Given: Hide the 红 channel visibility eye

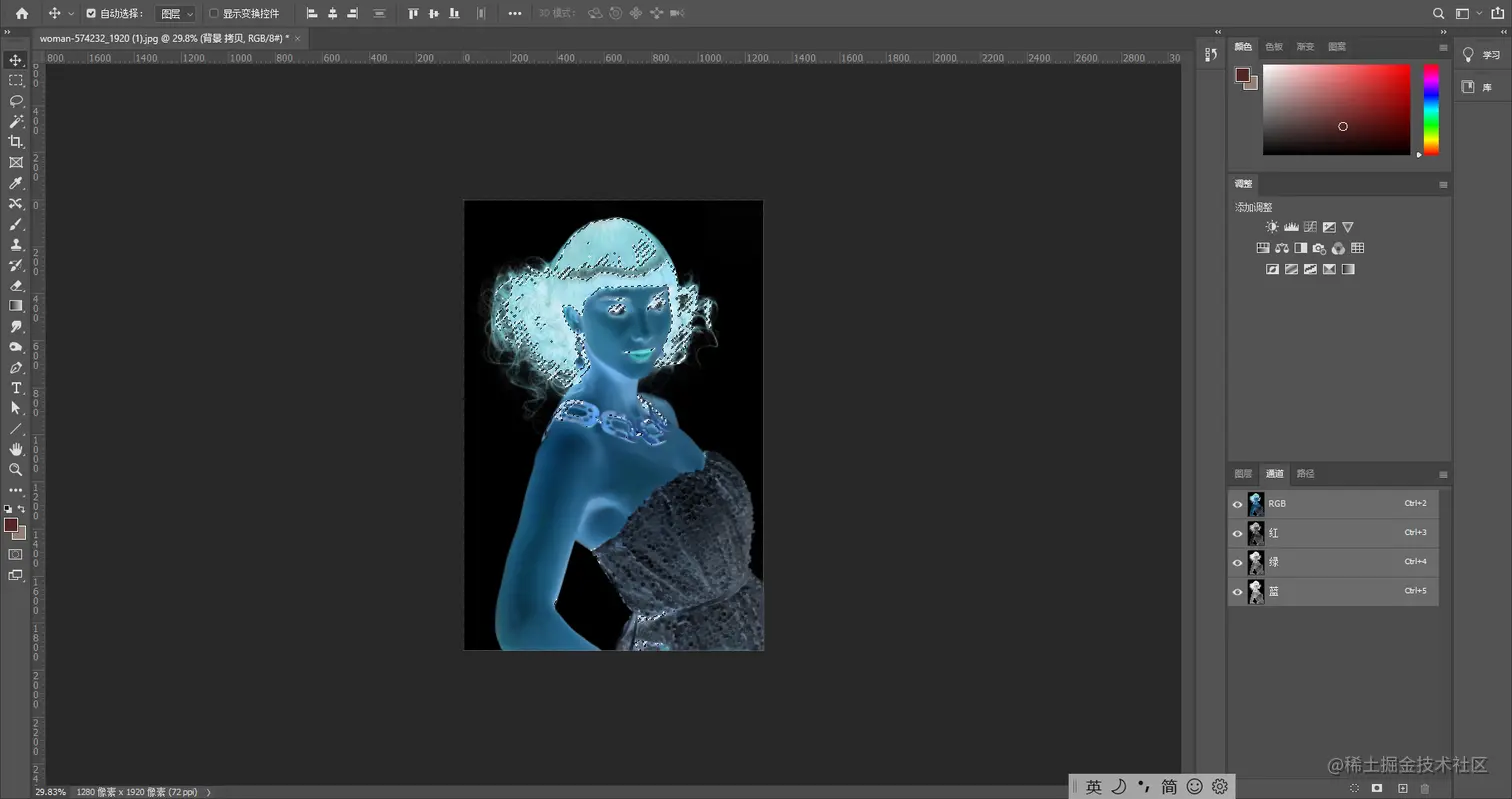Looking at the screenshot, I should 1237,534.
